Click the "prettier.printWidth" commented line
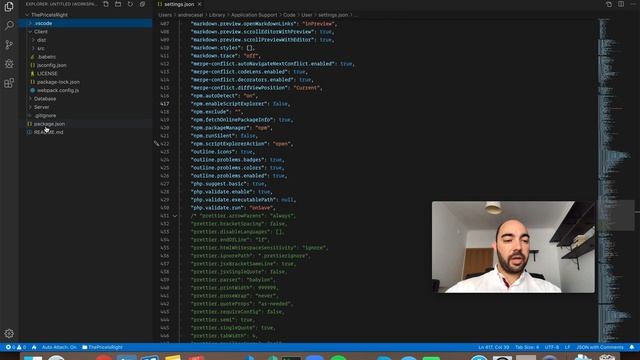The image size is (640, 360). pos(234,288)
